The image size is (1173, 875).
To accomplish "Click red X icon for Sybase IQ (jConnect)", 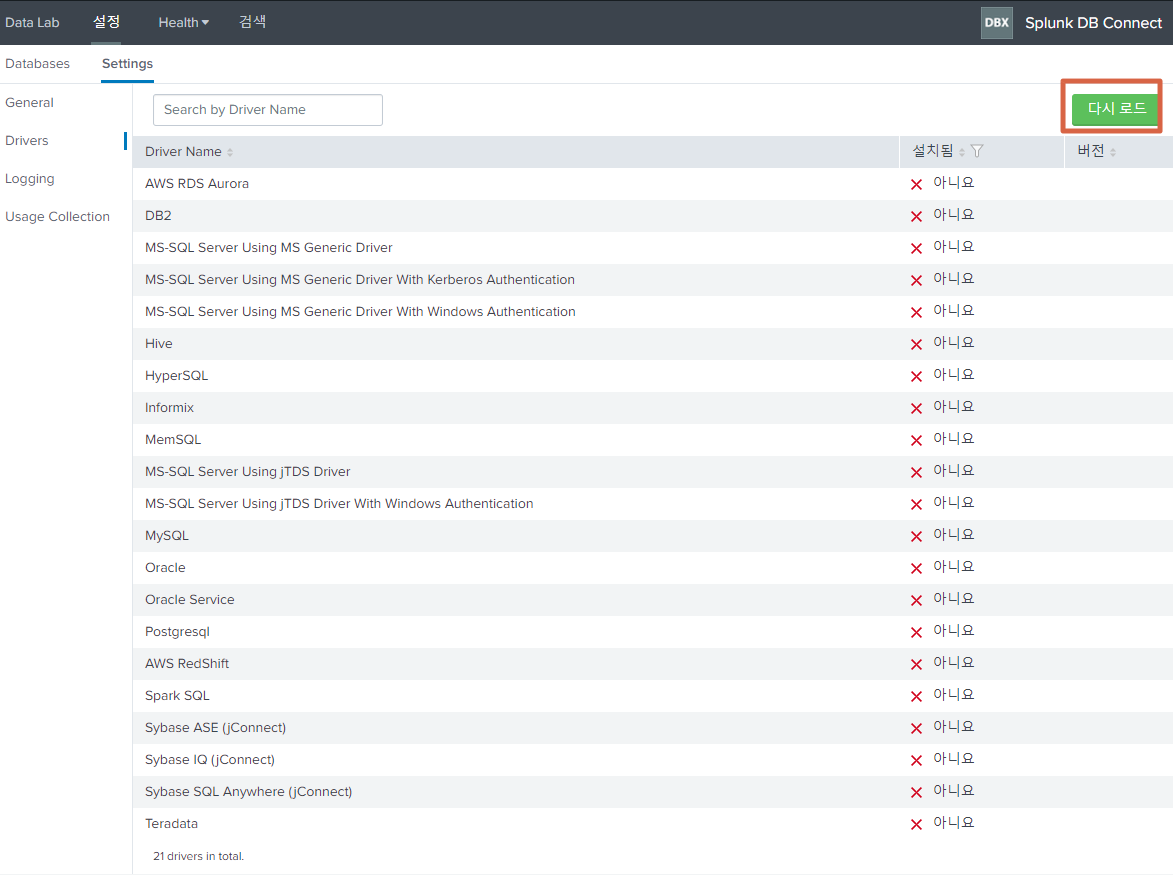I will point(916,761).
